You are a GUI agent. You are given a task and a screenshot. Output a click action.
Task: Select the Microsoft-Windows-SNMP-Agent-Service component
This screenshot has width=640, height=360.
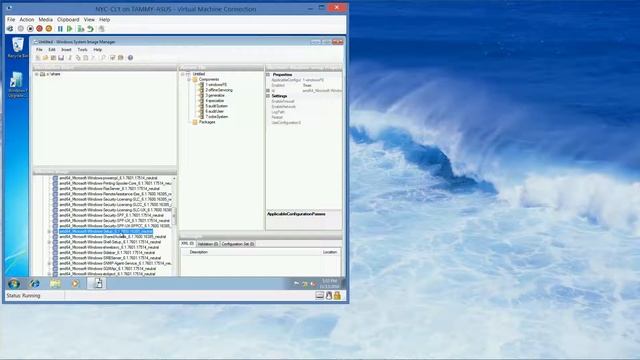pos(116,263)
